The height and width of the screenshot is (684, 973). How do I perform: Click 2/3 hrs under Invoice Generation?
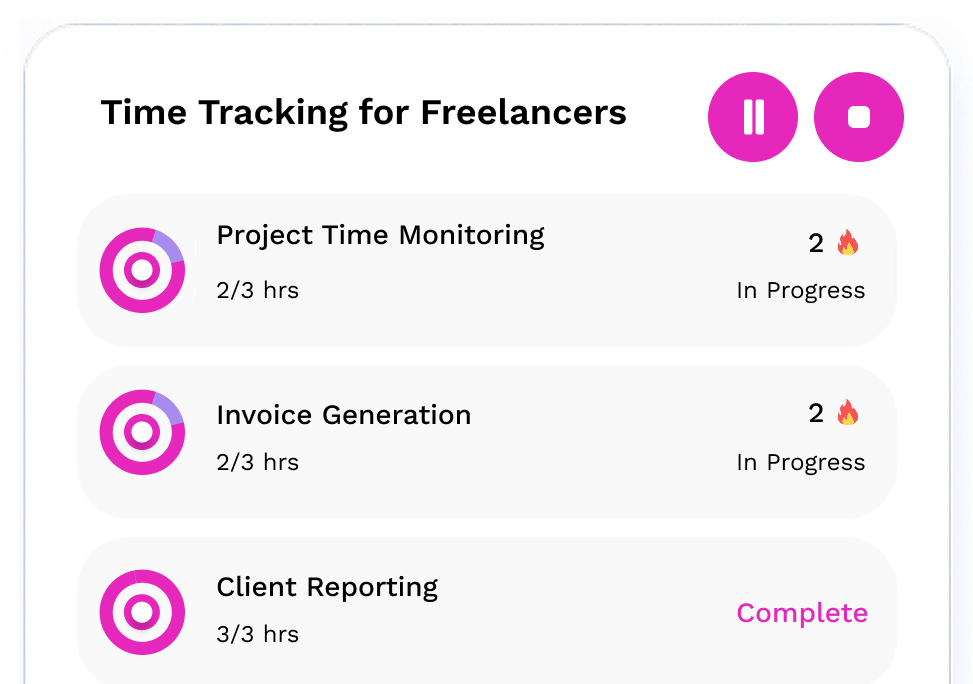click(258, 462)
